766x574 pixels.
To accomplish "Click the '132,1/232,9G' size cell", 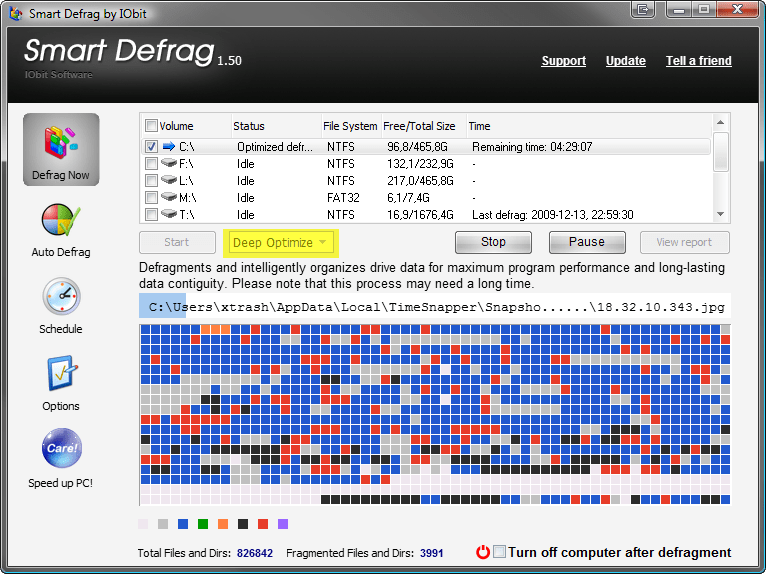I will coord(420,164).
